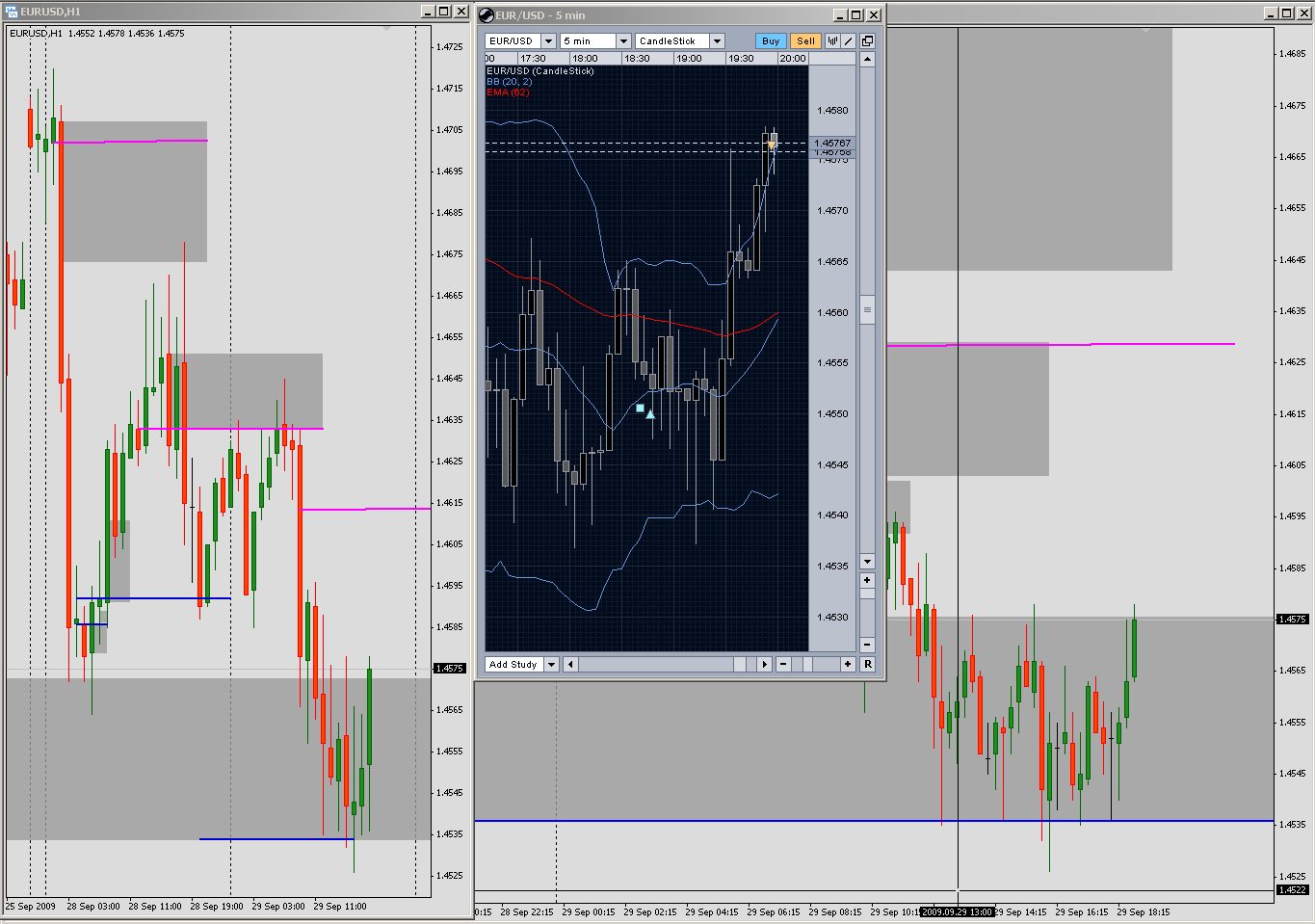The image size is (1315, 924).
Task: Click the vertical zoom plus button
Action: pyautogui.click(x=867, y=580)
